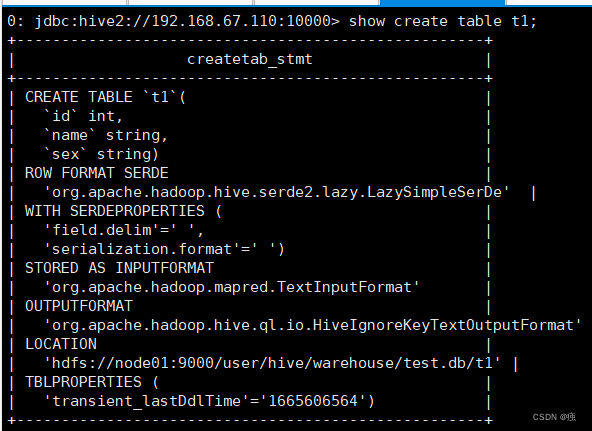Image resolution: width=592 pixels, height=431 pixels.
Task: Select the active blue terminal tab
Action: [442, 2]
